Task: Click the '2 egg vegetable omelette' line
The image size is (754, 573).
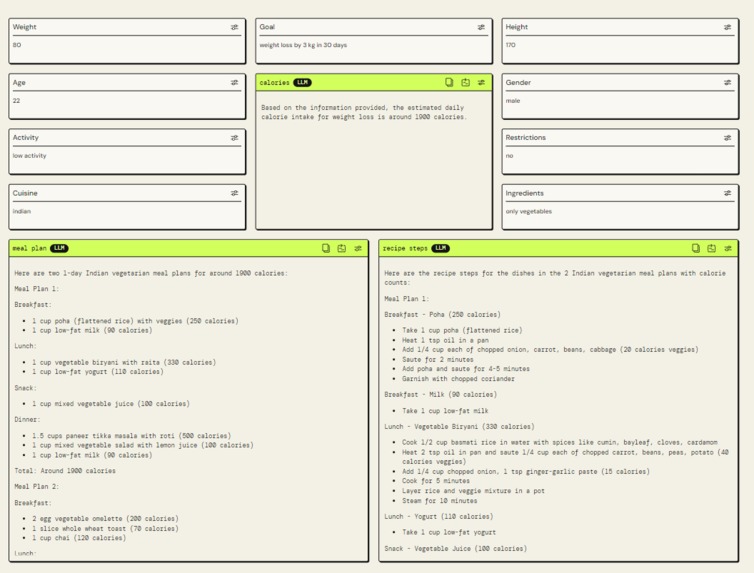Action: click(x=105, y=519)
